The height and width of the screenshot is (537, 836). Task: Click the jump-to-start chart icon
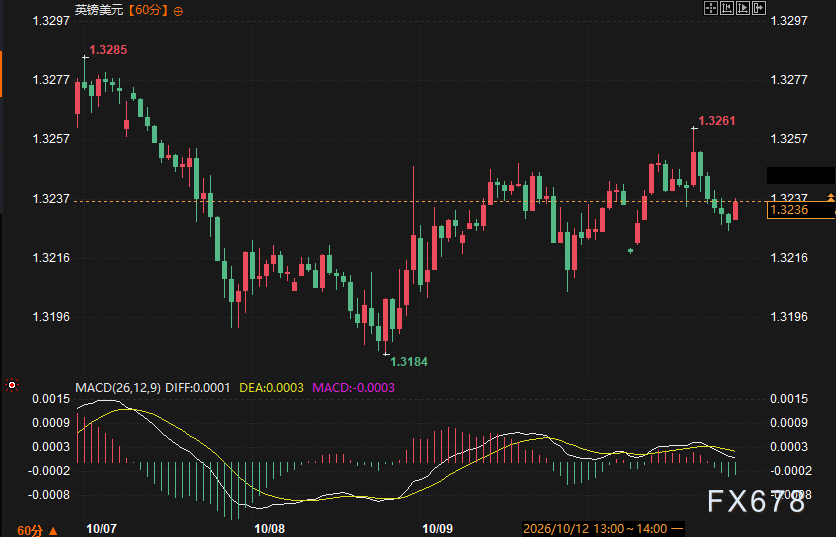(x=727, y=8)
